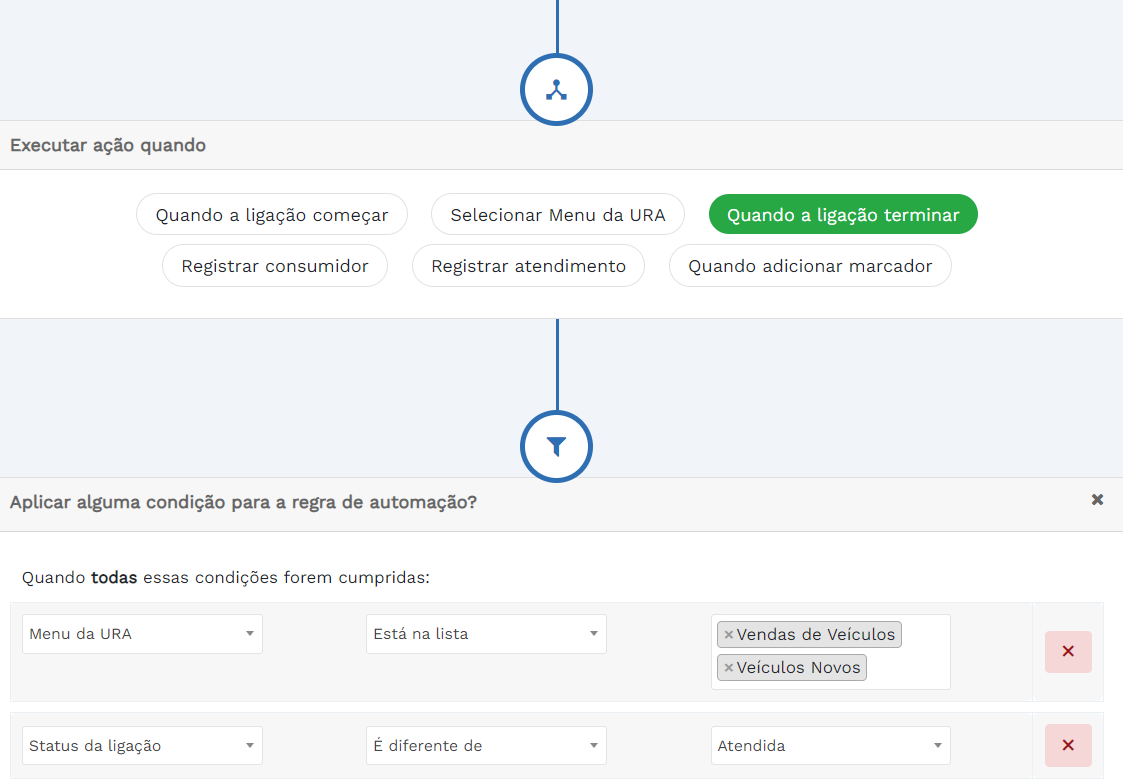Open the É diferente de operator dropdown
The width and height of the screenshot is (1123, 782).
point(486,746)
